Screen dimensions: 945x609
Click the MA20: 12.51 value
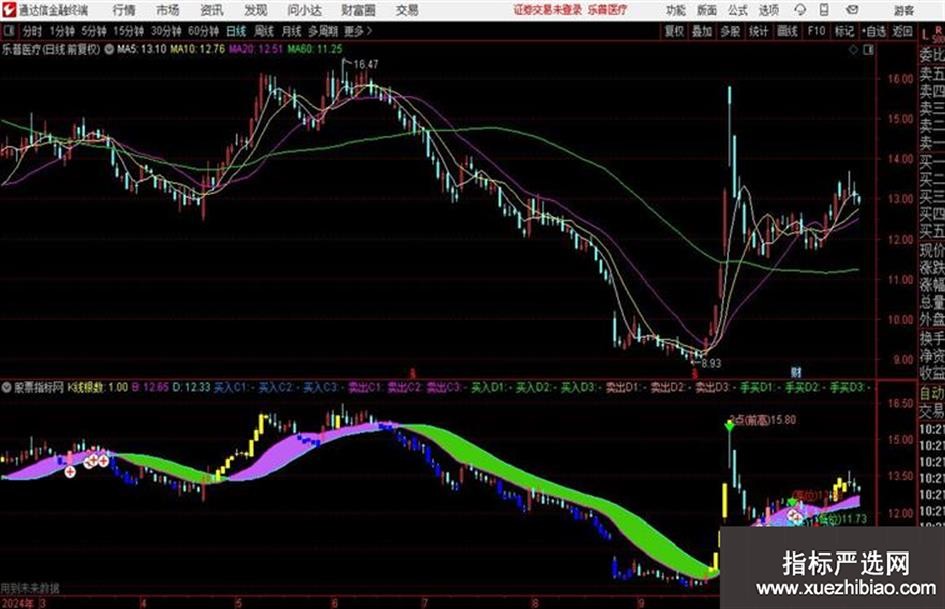pos(256,49)
